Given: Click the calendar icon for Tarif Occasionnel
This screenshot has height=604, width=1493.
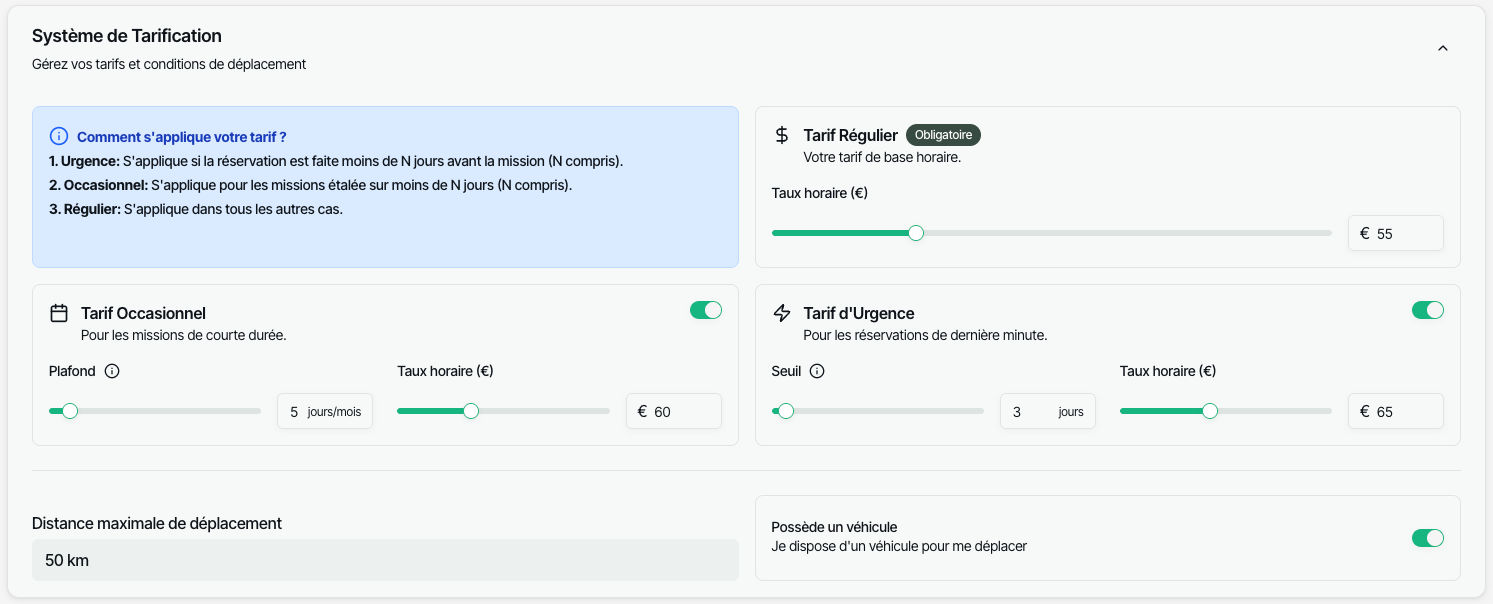Looking at the screenshot, I should coord(59,313).
